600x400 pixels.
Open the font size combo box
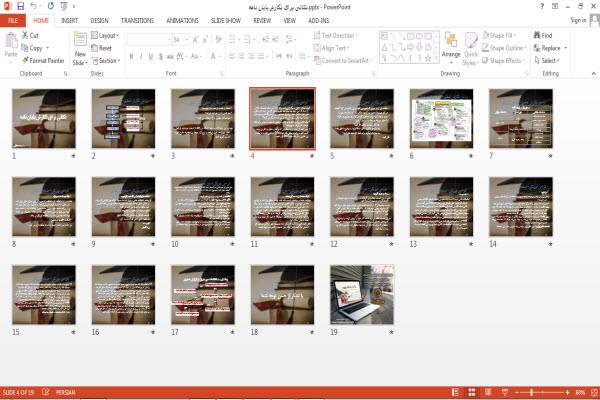(181, 39)
